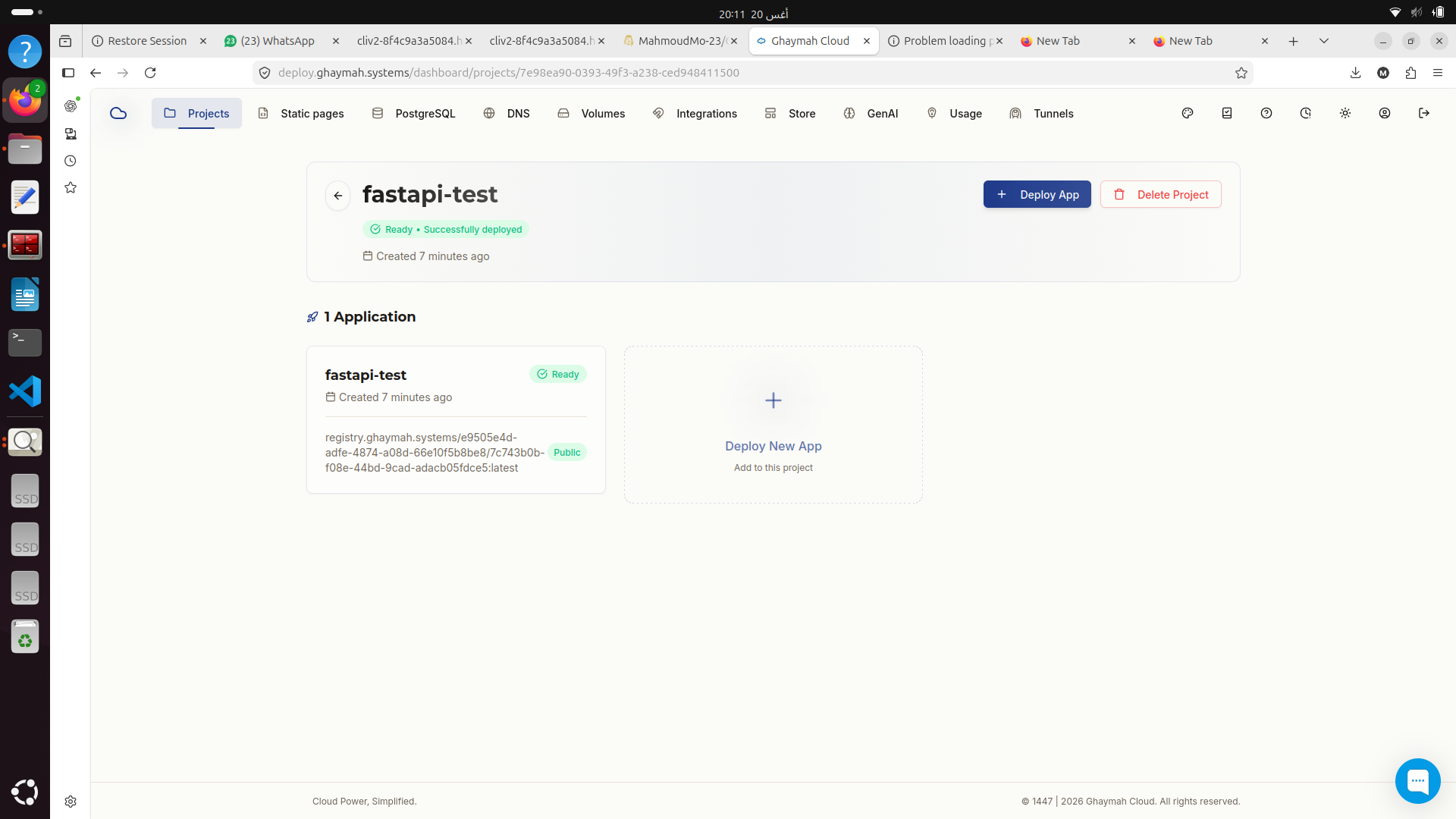This screenshot has width=1456, height=819.
Task: Open the Firefox extensions icon
Action: tap(1410, 73)
